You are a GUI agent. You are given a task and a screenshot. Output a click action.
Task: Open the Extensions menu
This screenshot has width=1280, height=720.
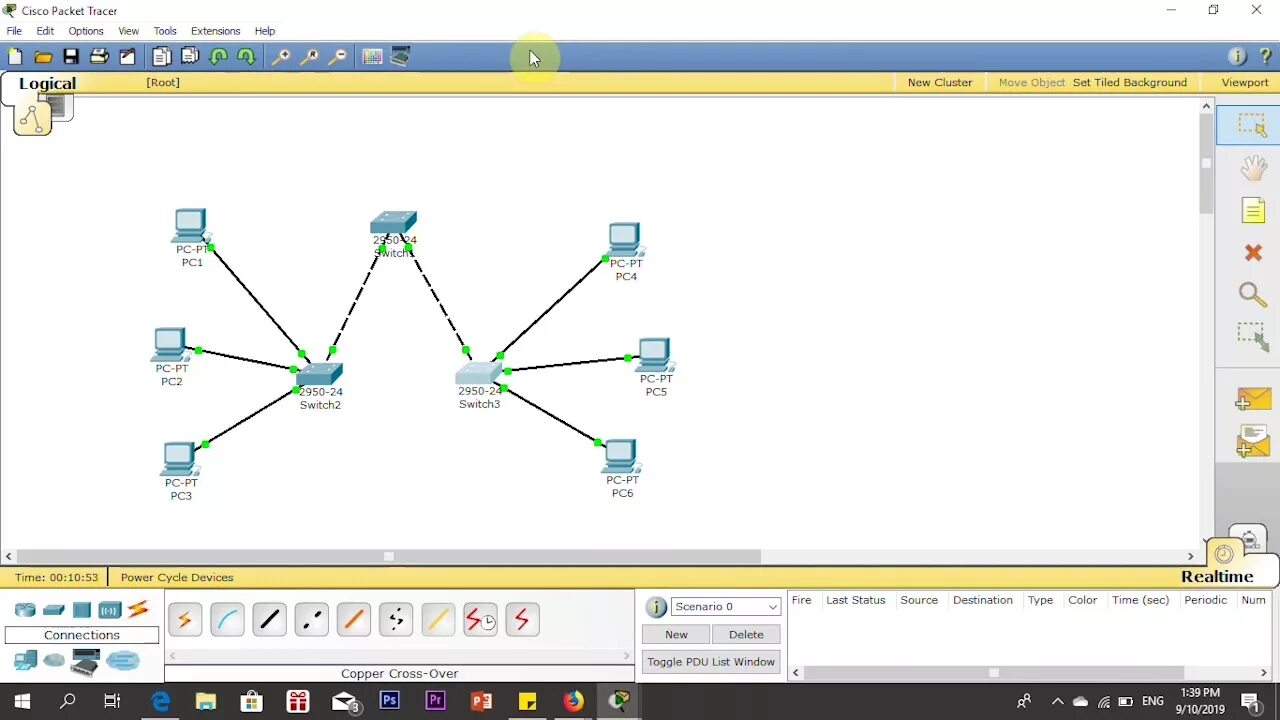click(x=215, y=31)
